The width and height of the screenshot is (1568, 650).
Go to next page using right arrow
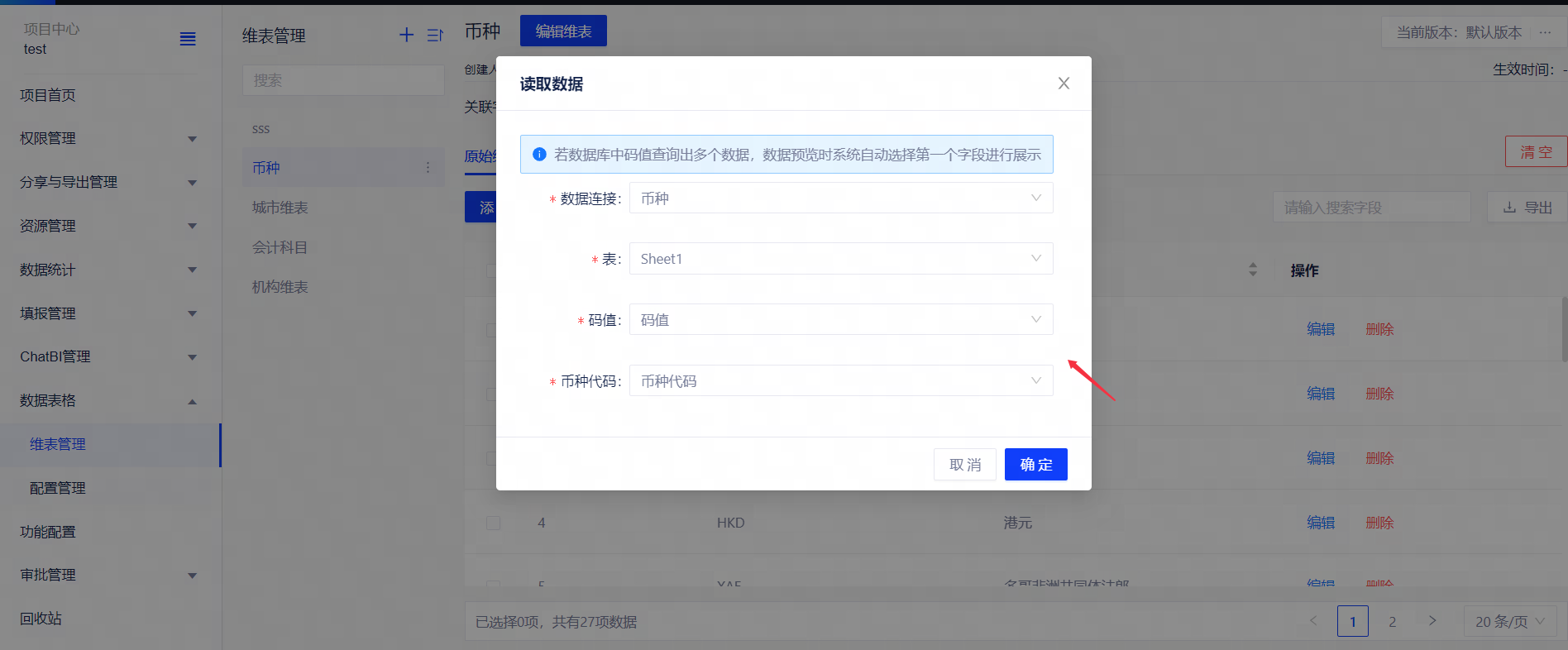pos(1432,621)
